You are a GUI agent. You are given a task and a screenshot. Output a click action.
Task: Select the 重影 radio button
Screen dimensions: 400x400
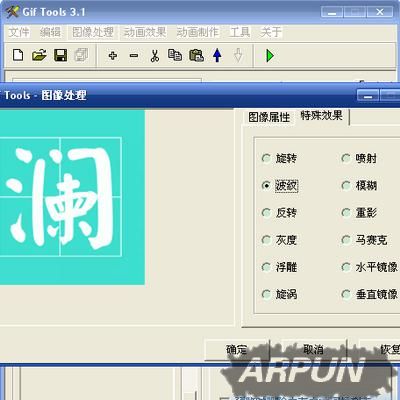[346, 213]
